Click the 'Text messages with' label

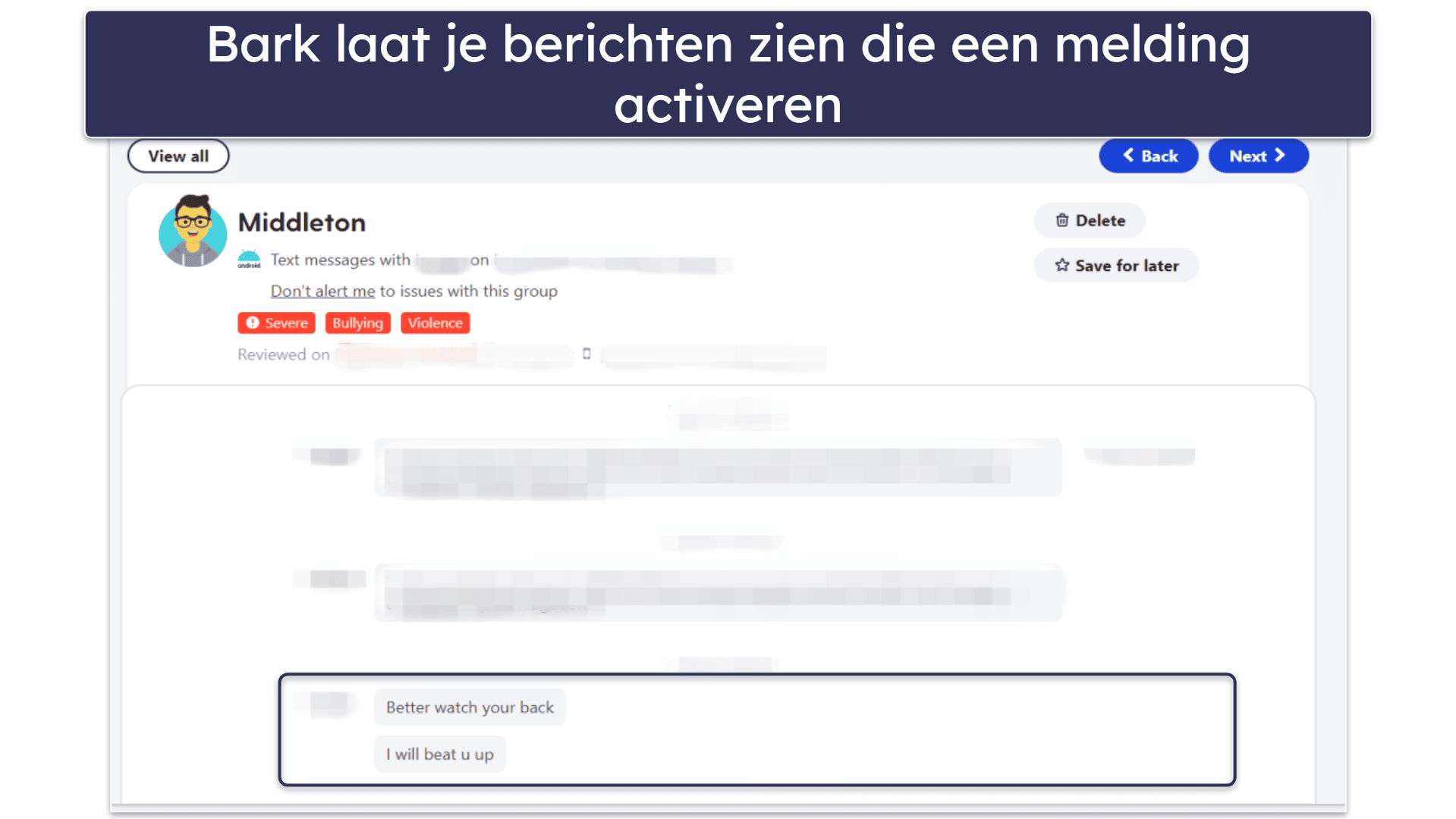click(x=341, y=260)
